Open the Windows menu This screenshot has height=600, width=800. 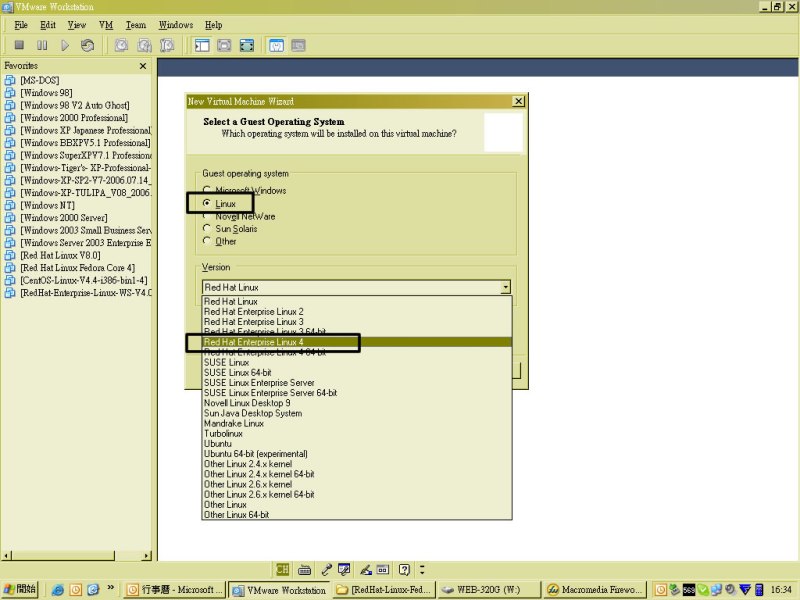pos(176,25)
